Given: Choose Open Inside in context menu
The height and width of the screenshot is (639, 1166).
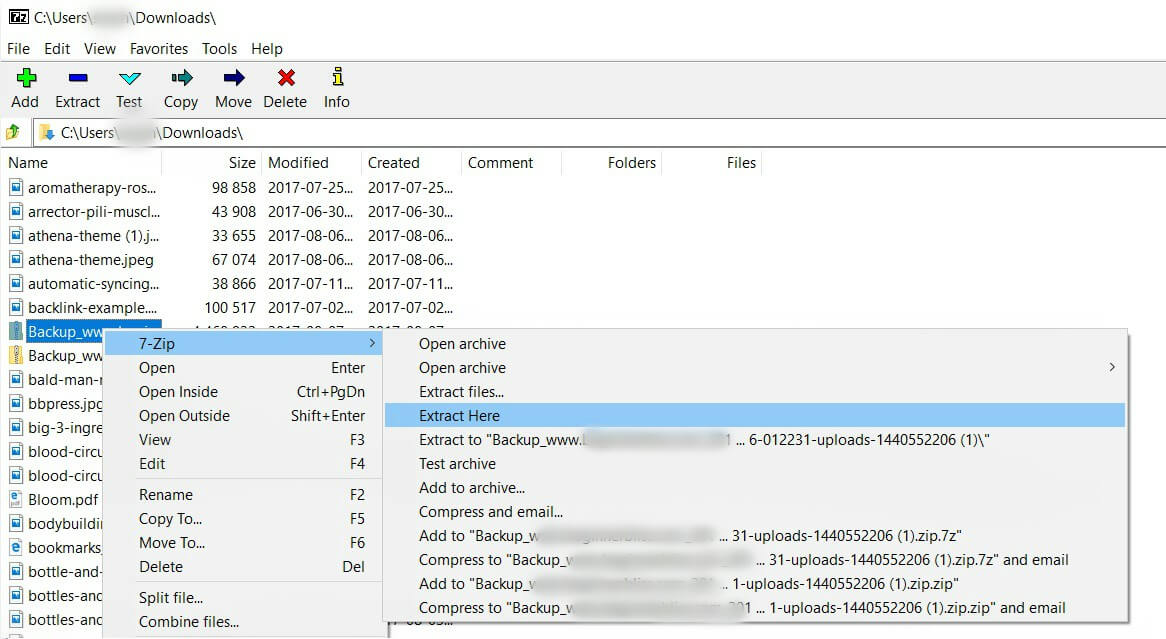Looking at the screenshot, I should click(x=243, y=391).
